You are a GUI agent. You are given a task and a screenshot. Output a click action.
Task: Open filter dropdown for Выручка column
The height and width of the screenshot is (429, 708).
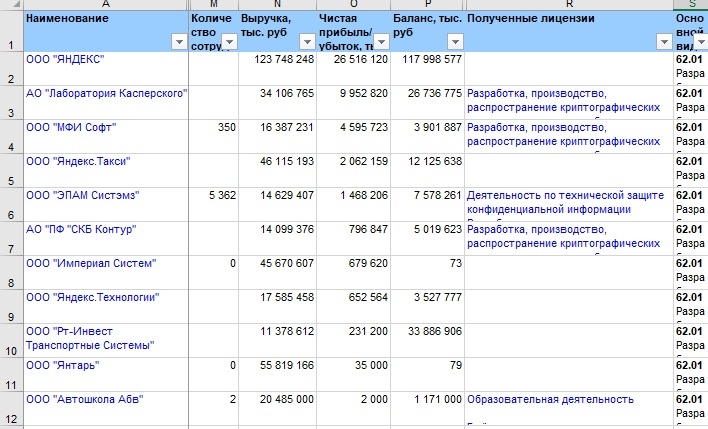[x=307, y=42]
